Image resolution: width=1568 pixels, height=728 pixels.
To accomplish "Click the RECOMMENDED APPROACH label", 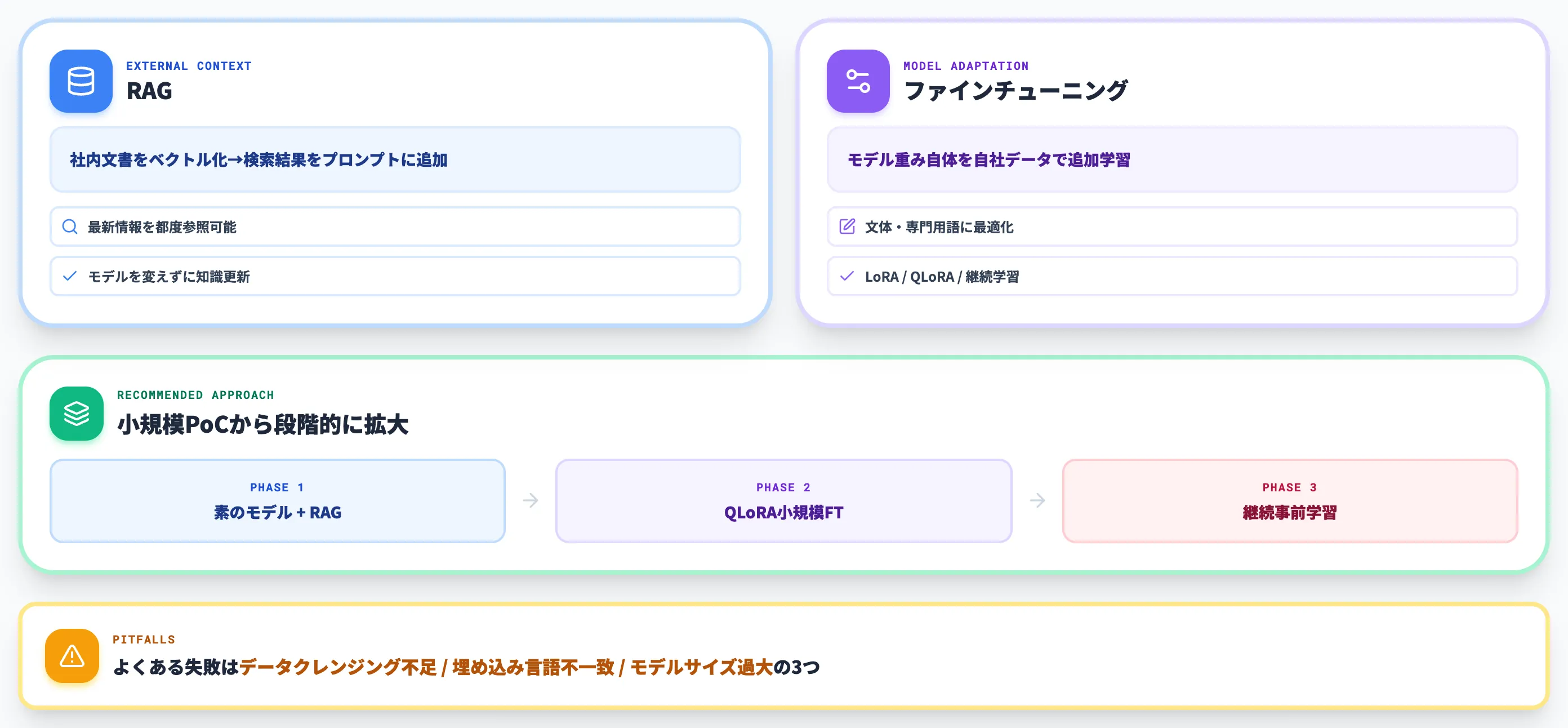I will pos(195,395).
